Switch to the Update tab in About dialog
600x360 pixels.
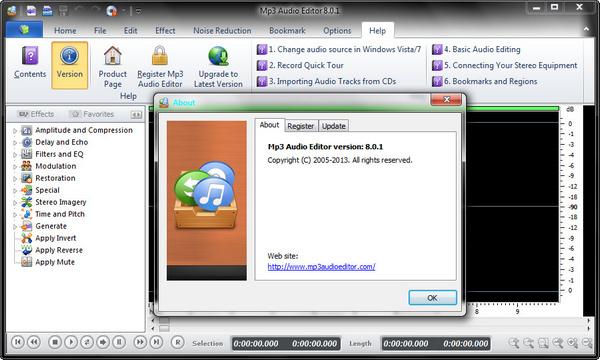(x=333, y=126)
